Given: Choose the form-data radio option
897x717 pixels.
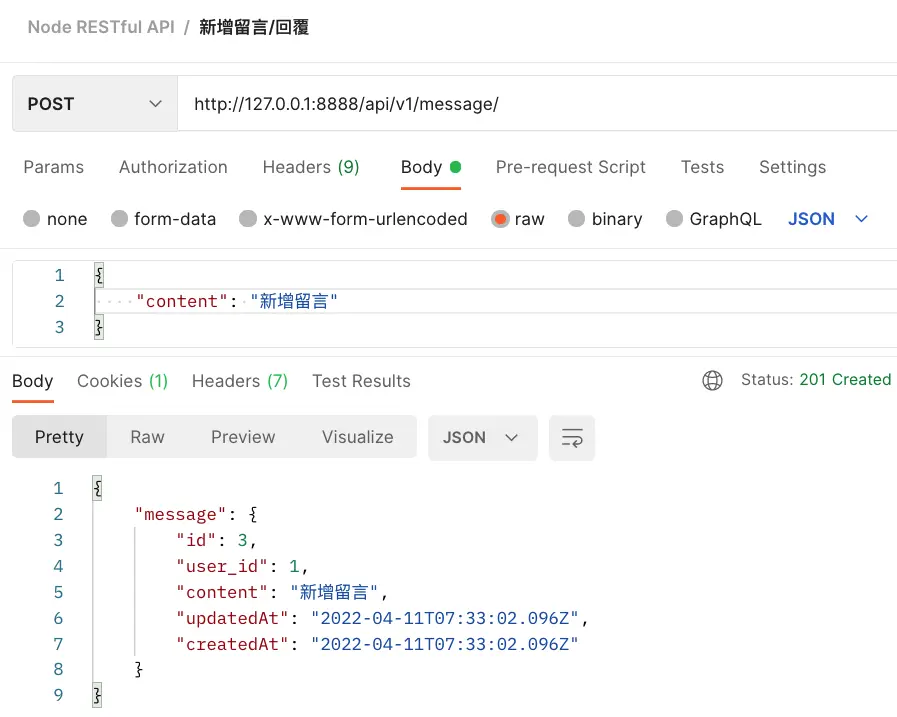Looking at the screenshot, I should click(x=120, y=219).
